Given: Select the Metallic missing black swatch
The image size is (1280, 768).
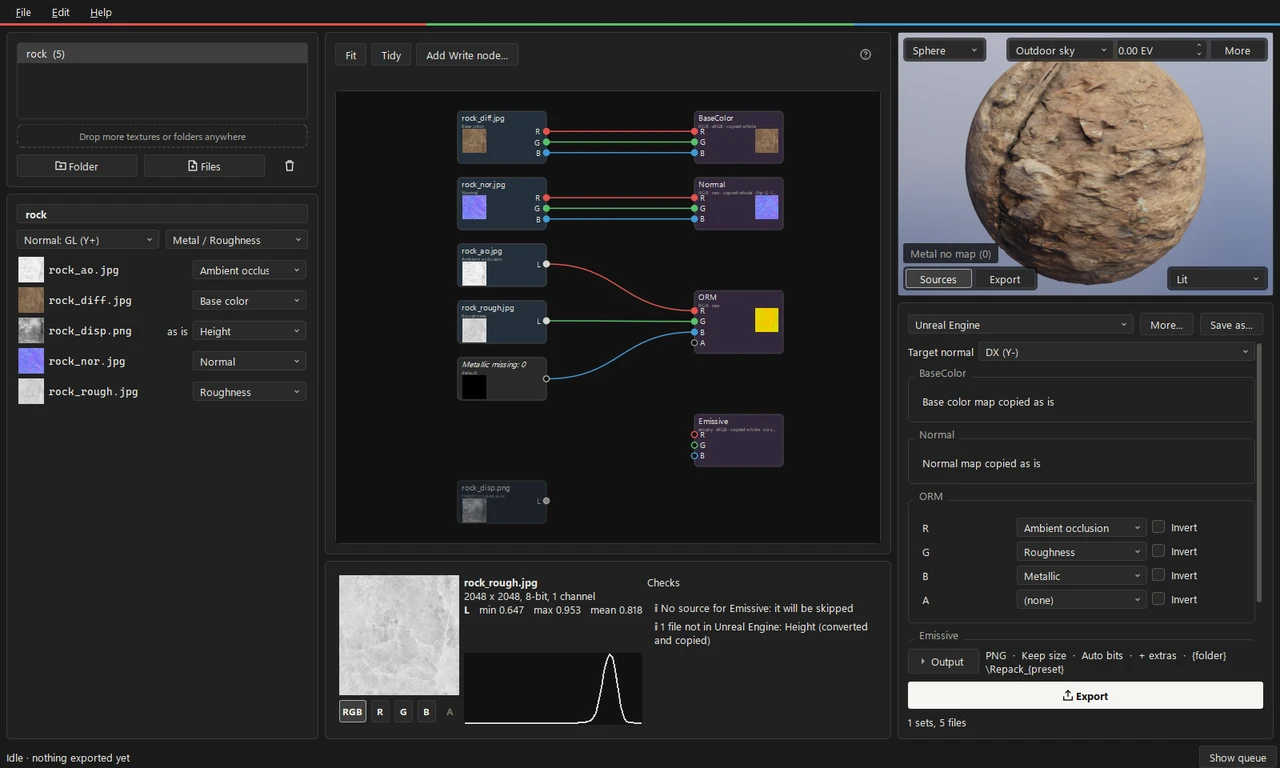Looking at the screenshot, I should pos(474,387).
